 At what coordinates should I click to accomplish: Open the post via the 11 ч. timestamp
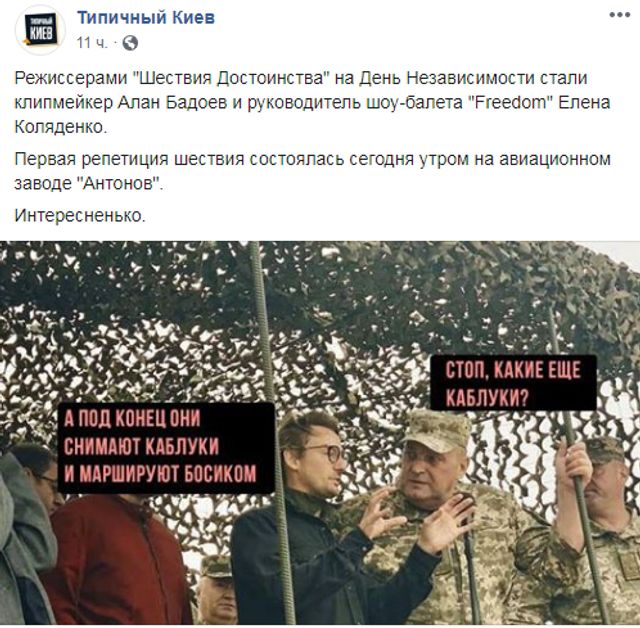click(92, 43)
